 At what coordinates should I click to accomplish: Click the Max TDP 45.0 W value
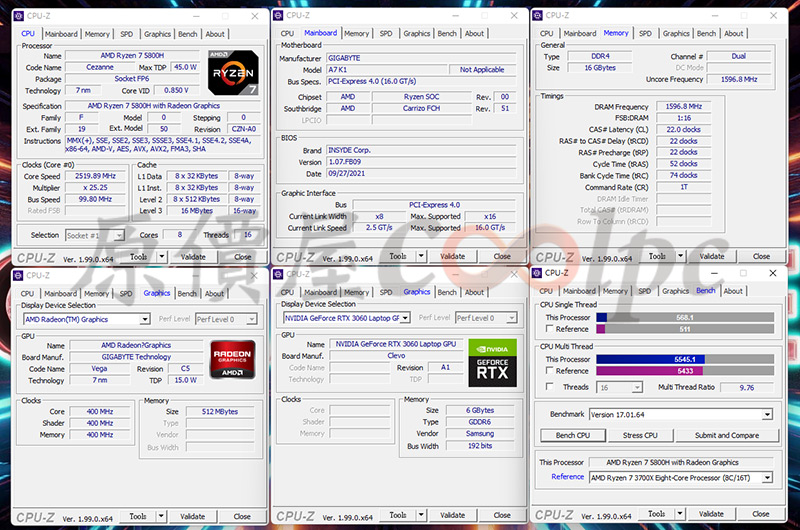186,67
